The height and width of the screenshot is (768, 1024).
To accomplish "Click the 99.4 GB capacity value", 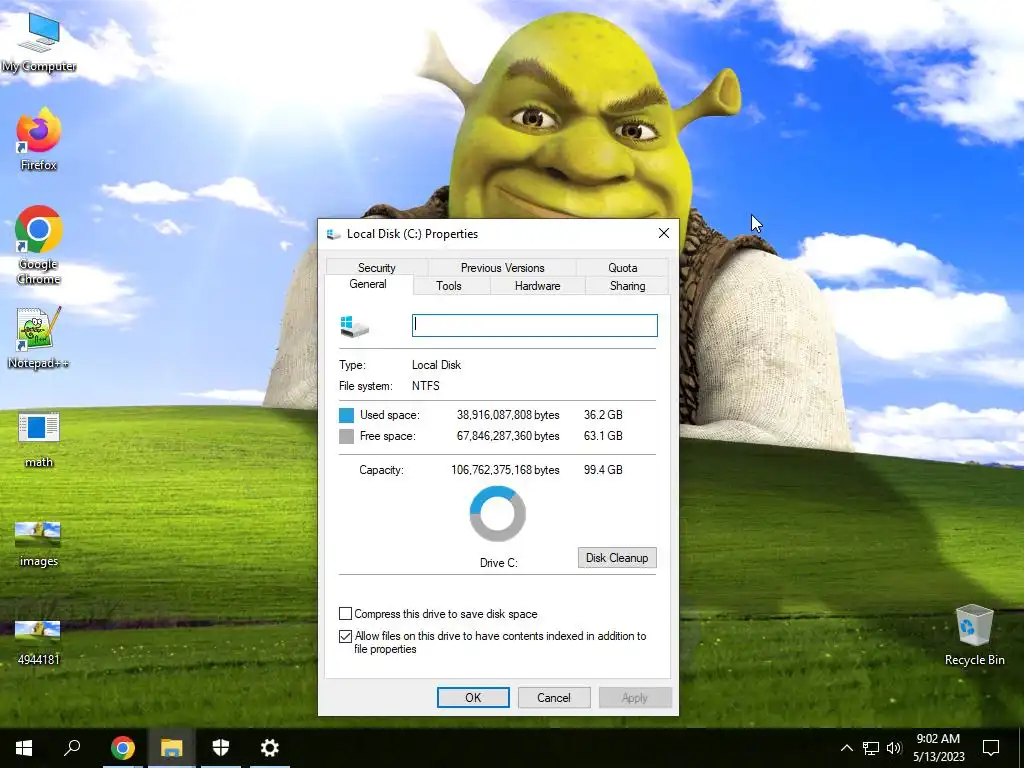I will tap(603, 470).
